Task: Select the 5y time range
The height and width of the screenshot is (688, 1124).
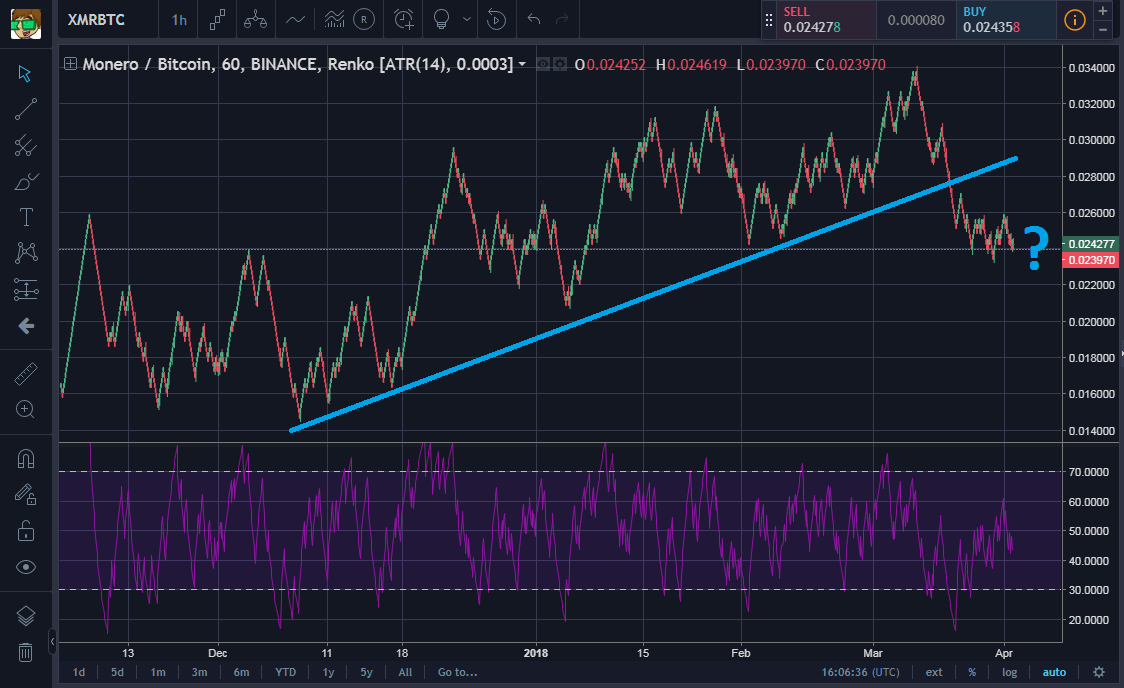Action: [366, 672]
